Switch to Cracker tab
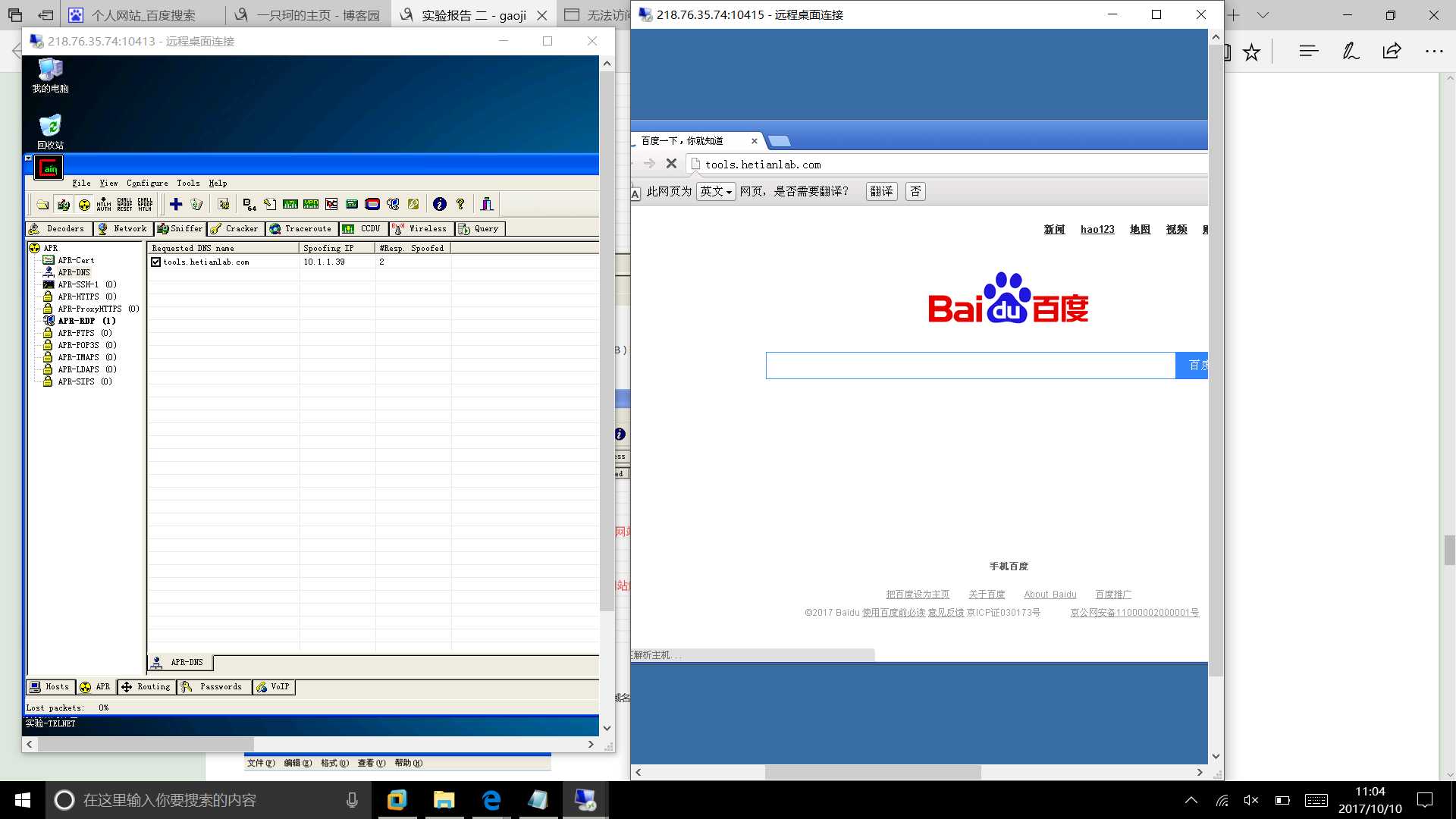 click(x=235, y=228)
